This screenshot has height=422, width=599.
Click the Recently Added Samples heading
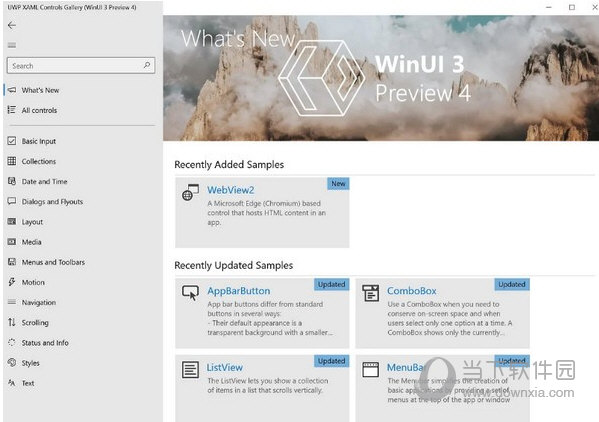tap(229, 165)
